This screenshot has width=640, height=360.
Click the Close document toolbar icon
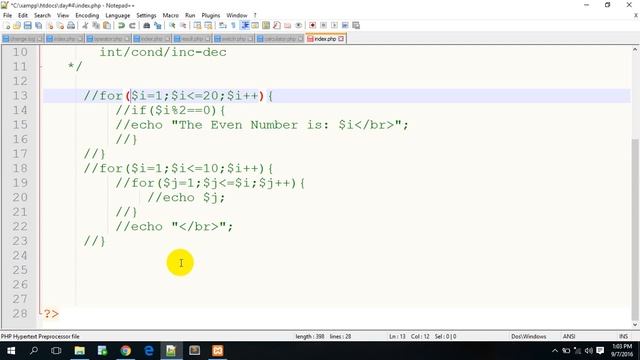coord(49,25)
